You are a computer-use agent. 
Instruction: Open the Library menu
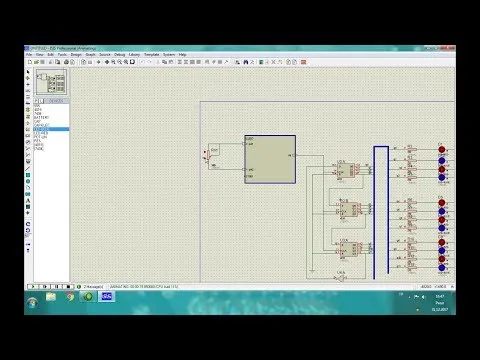(134, 54)
